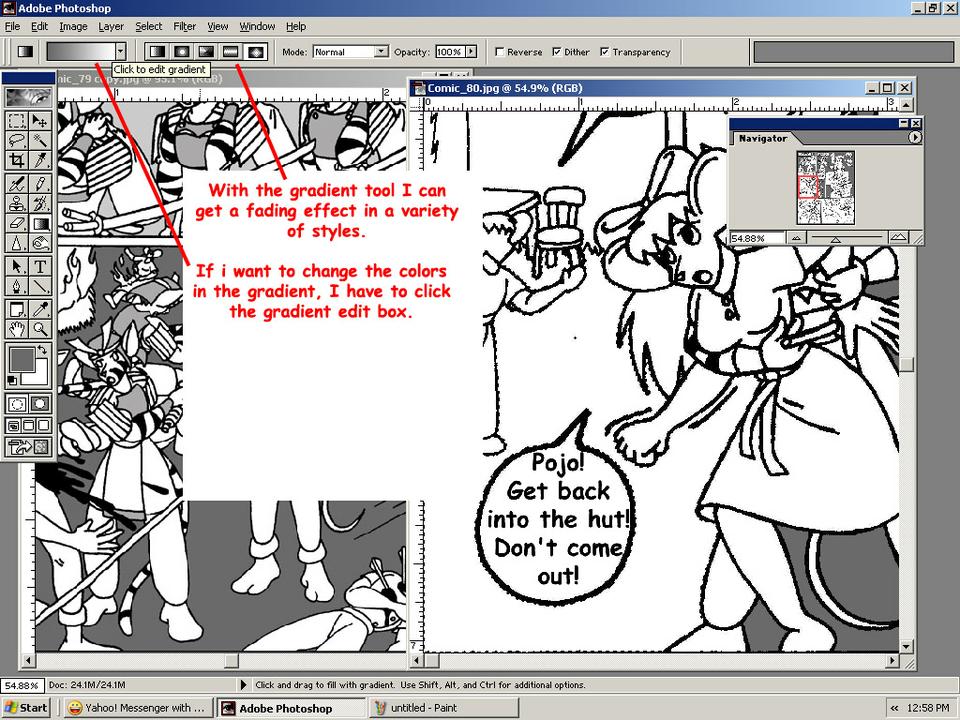Reset to default black and white colors

11,380
